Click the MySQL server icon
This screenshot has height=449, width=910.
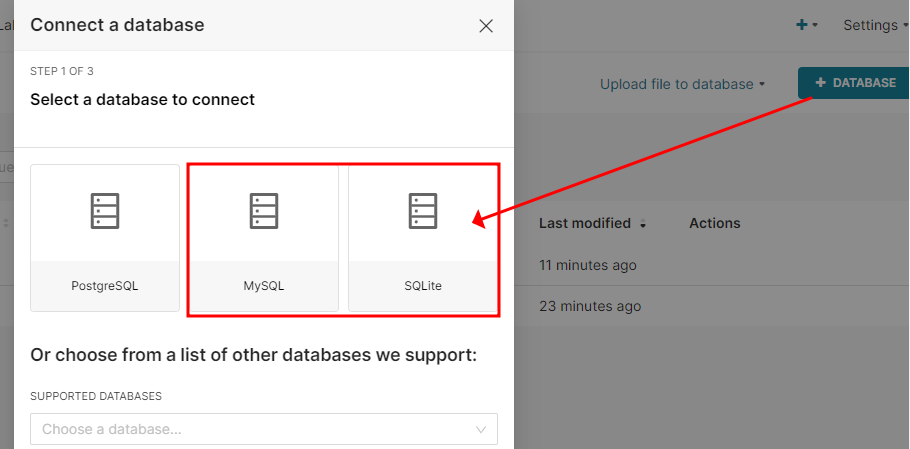tap(264, 211)
